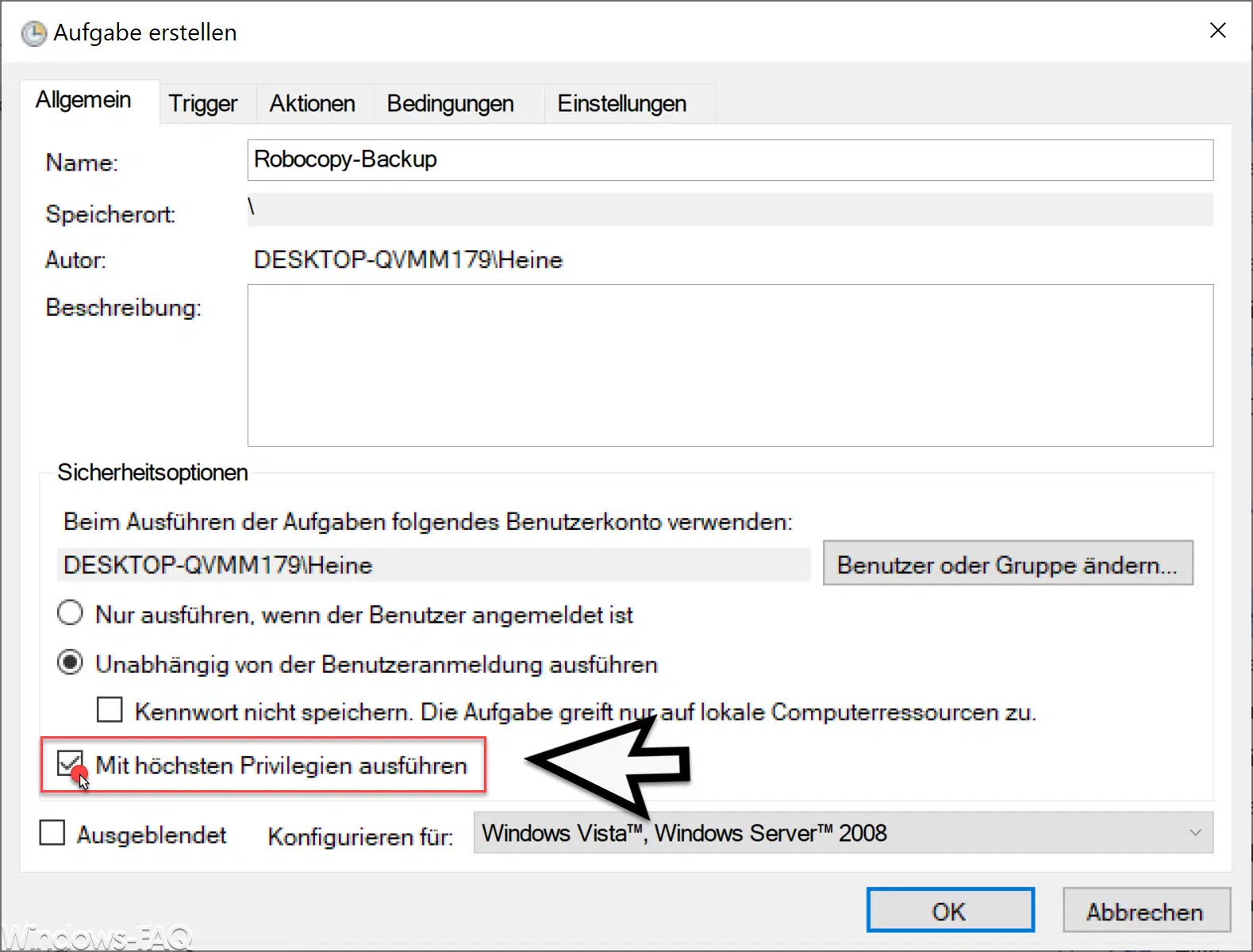The image size is (1253, 952).
Task: Toggle 'Mit höchsten Privilegien ausführen' checkbox
Action: click(69, 764)
